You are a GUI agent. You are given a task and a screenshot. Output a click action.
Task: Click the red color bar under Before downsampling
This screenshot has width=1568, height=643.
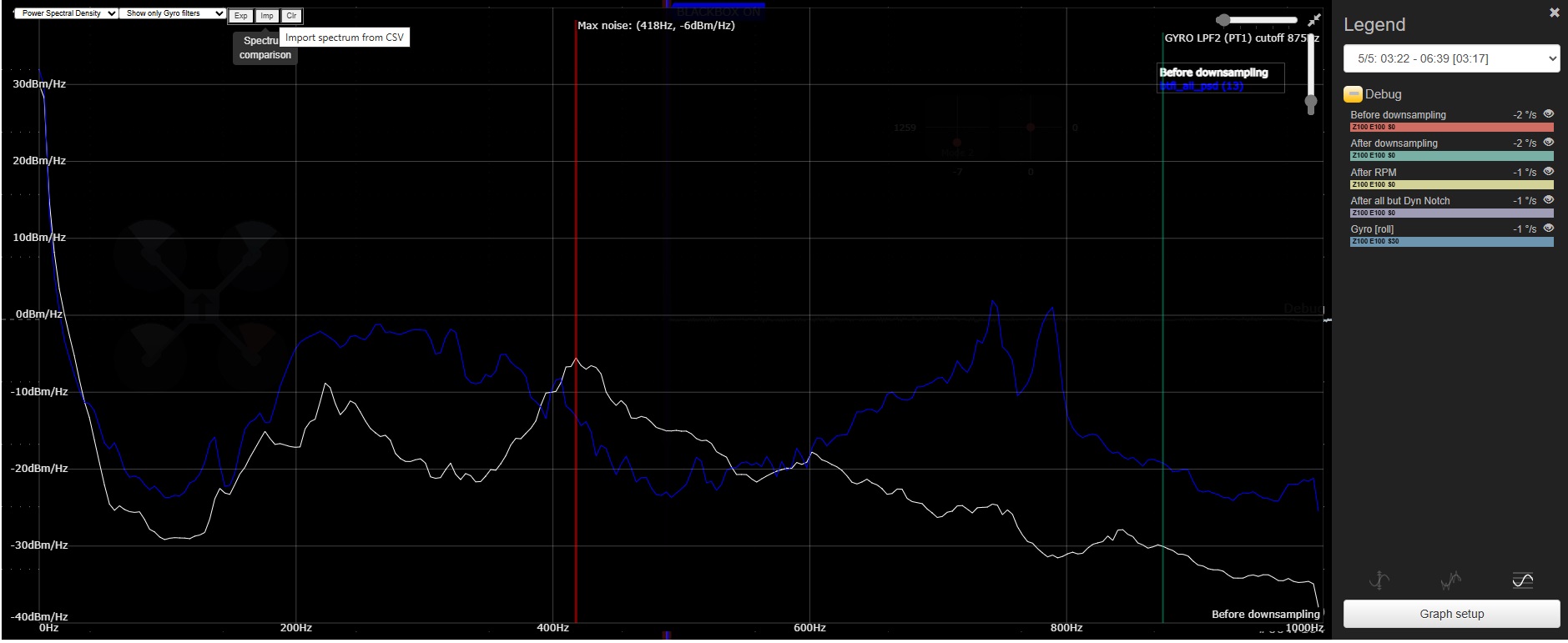1451,128
